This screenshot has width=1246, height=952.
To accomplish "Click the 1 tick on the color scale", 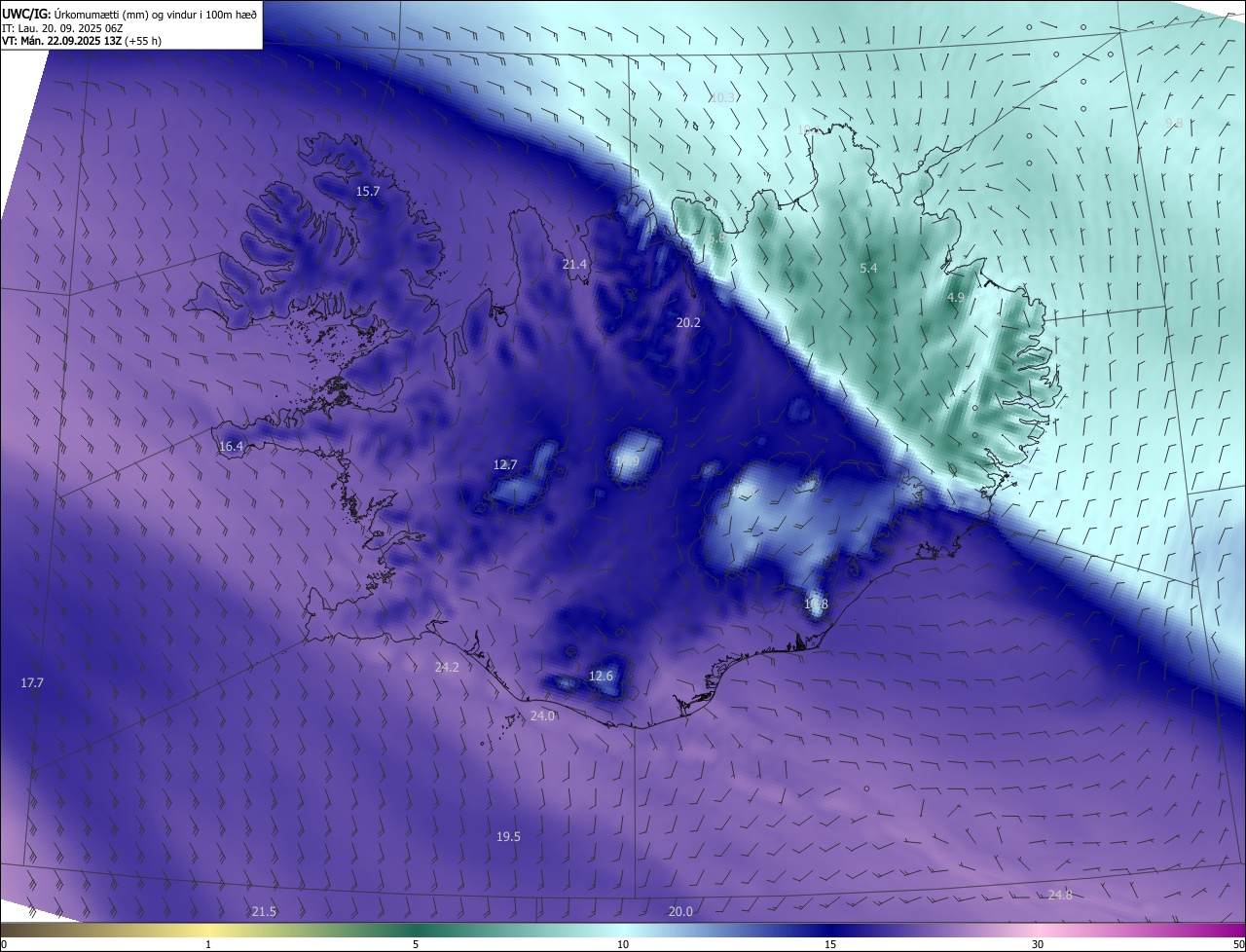I will [x=208, y=944].
